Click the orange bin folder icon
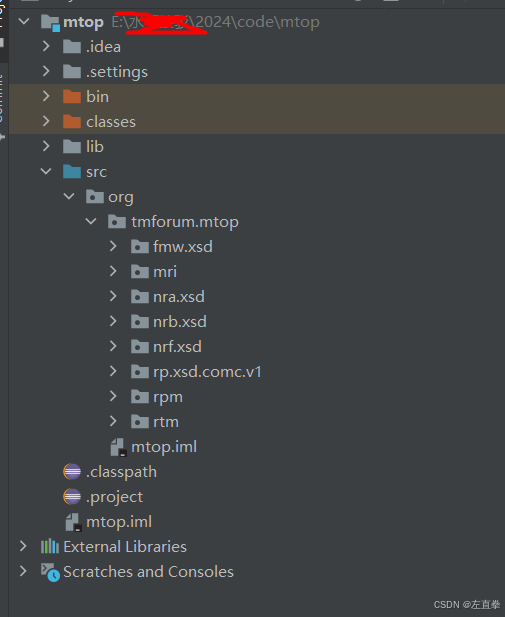Image resolution: width=505 pixels, height=617 pixels. (72, 96)
